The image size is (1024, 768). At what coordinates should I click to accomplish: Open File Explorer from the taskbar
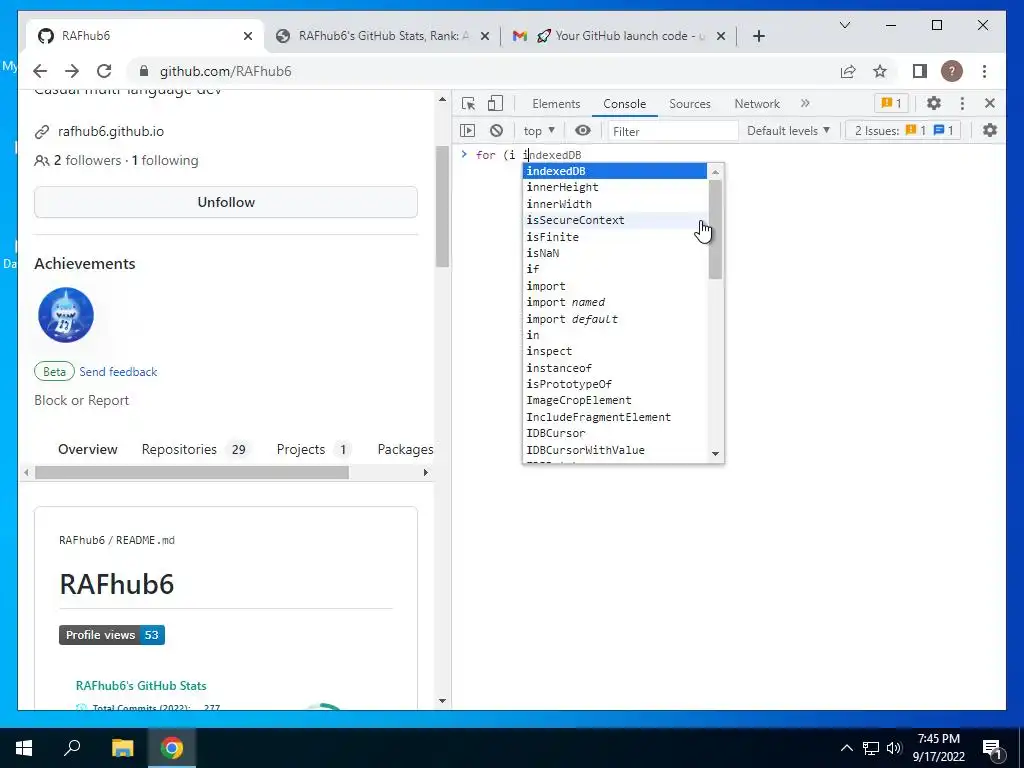coord(122,748)
